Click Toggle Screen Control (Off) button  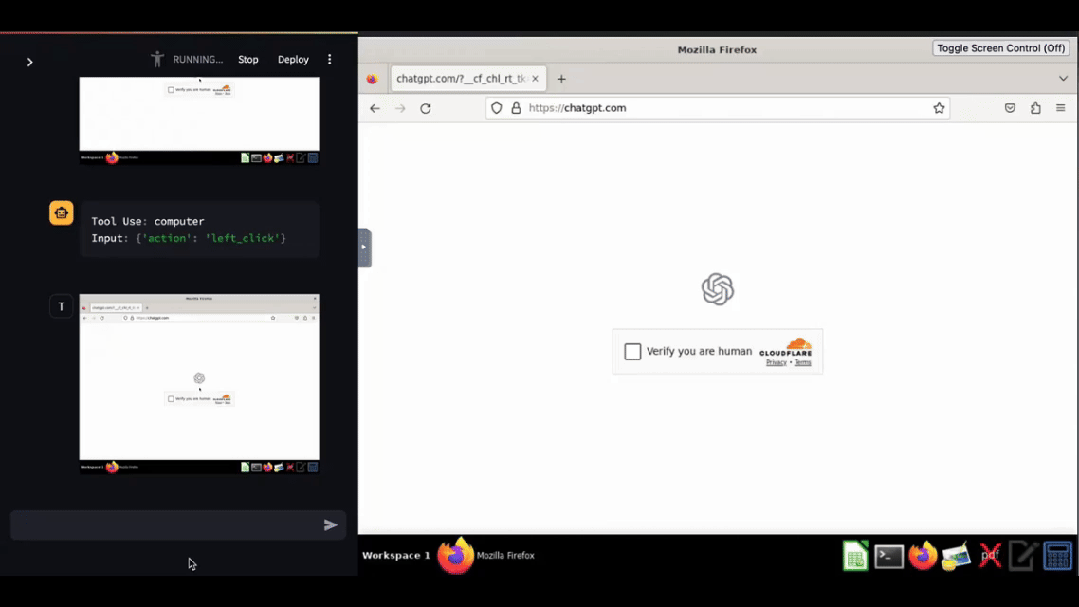point(1001,48)
